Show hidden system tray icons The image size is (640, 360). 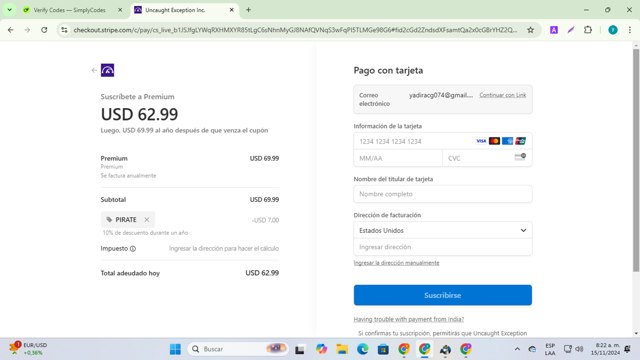[517, 349]
